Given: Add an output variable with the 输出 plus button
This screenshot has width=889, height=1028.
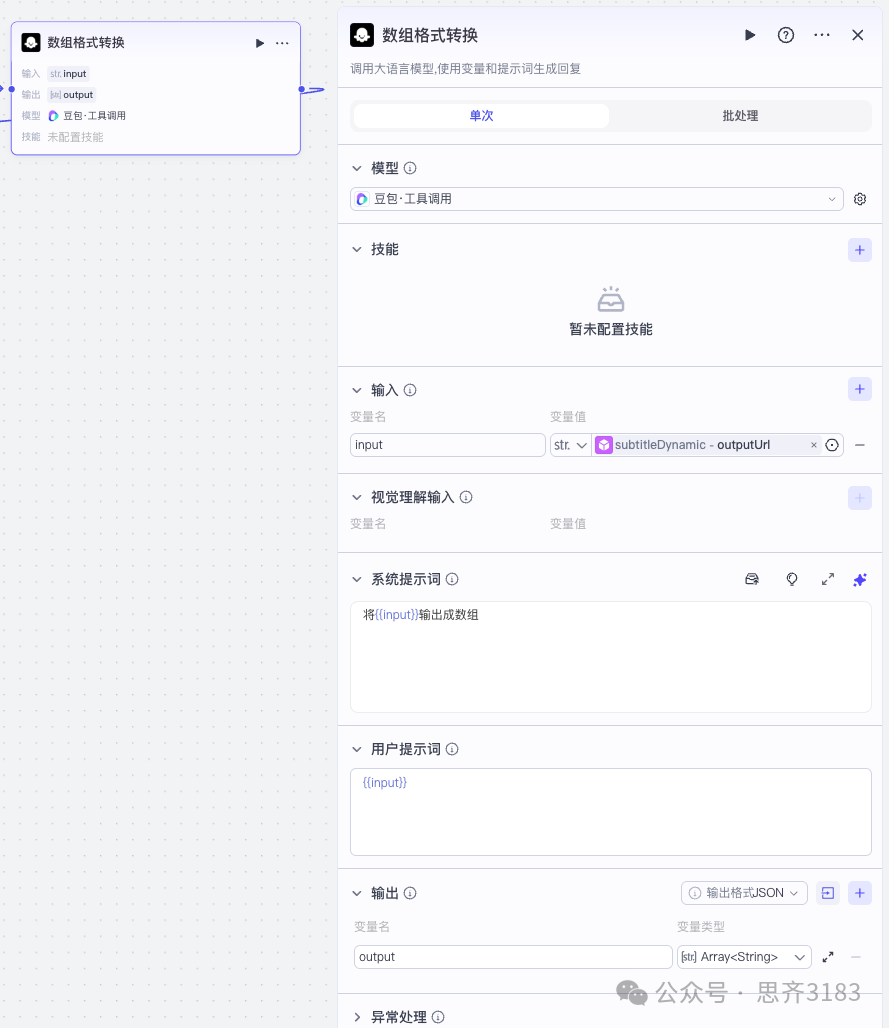Looking at the screenshot, I should [859, 893].
